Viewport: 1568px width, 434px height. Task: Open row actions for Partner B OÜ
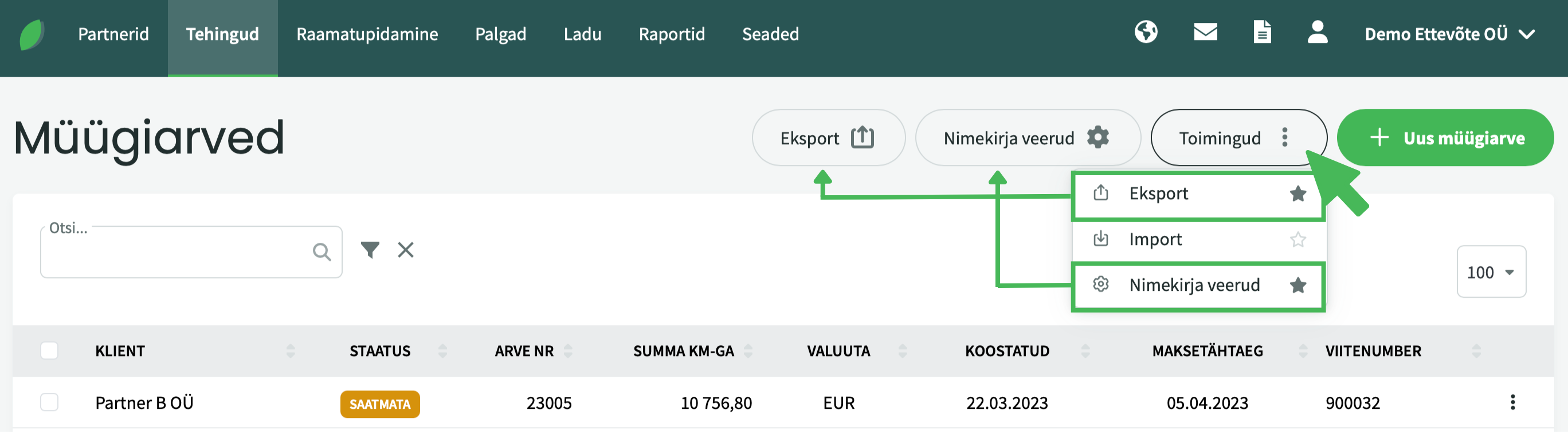[1512, 403]
